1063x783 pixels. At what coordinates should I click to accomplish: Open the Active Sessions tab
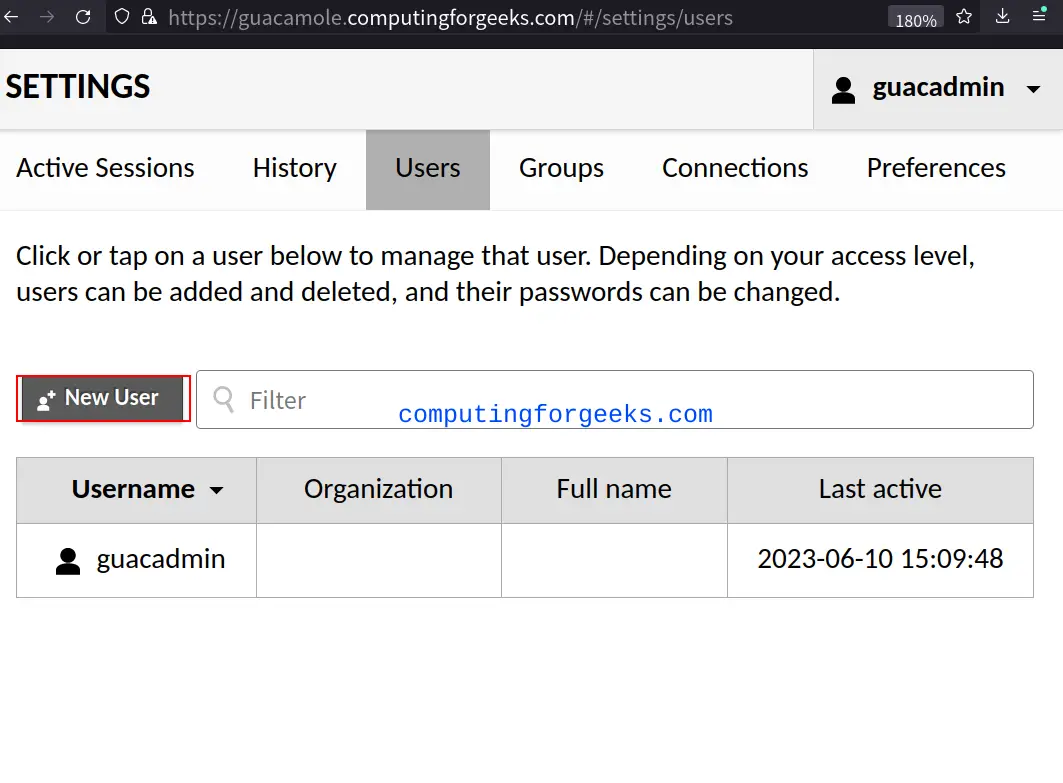pos(105,168)
